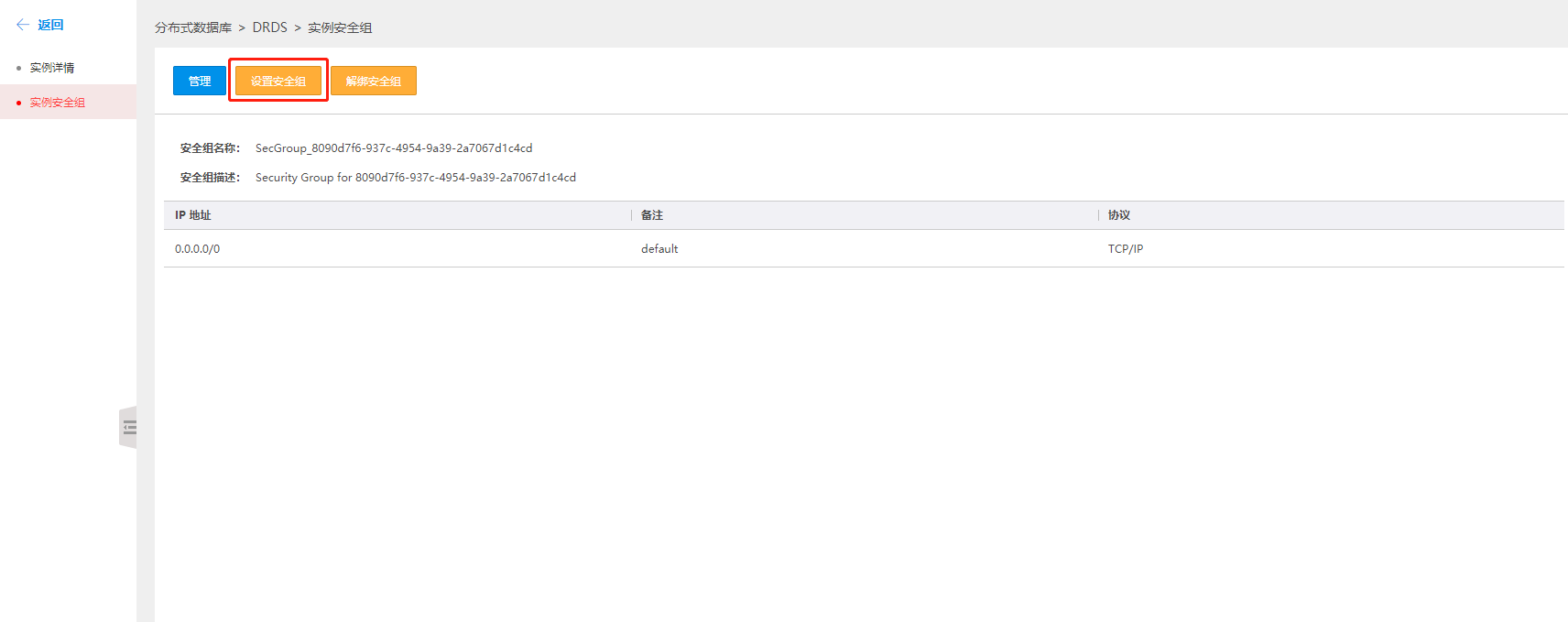This screenshot has width=1568, height=622.
Task: Click the default remark cell
Action: click(x=659, y=249)
